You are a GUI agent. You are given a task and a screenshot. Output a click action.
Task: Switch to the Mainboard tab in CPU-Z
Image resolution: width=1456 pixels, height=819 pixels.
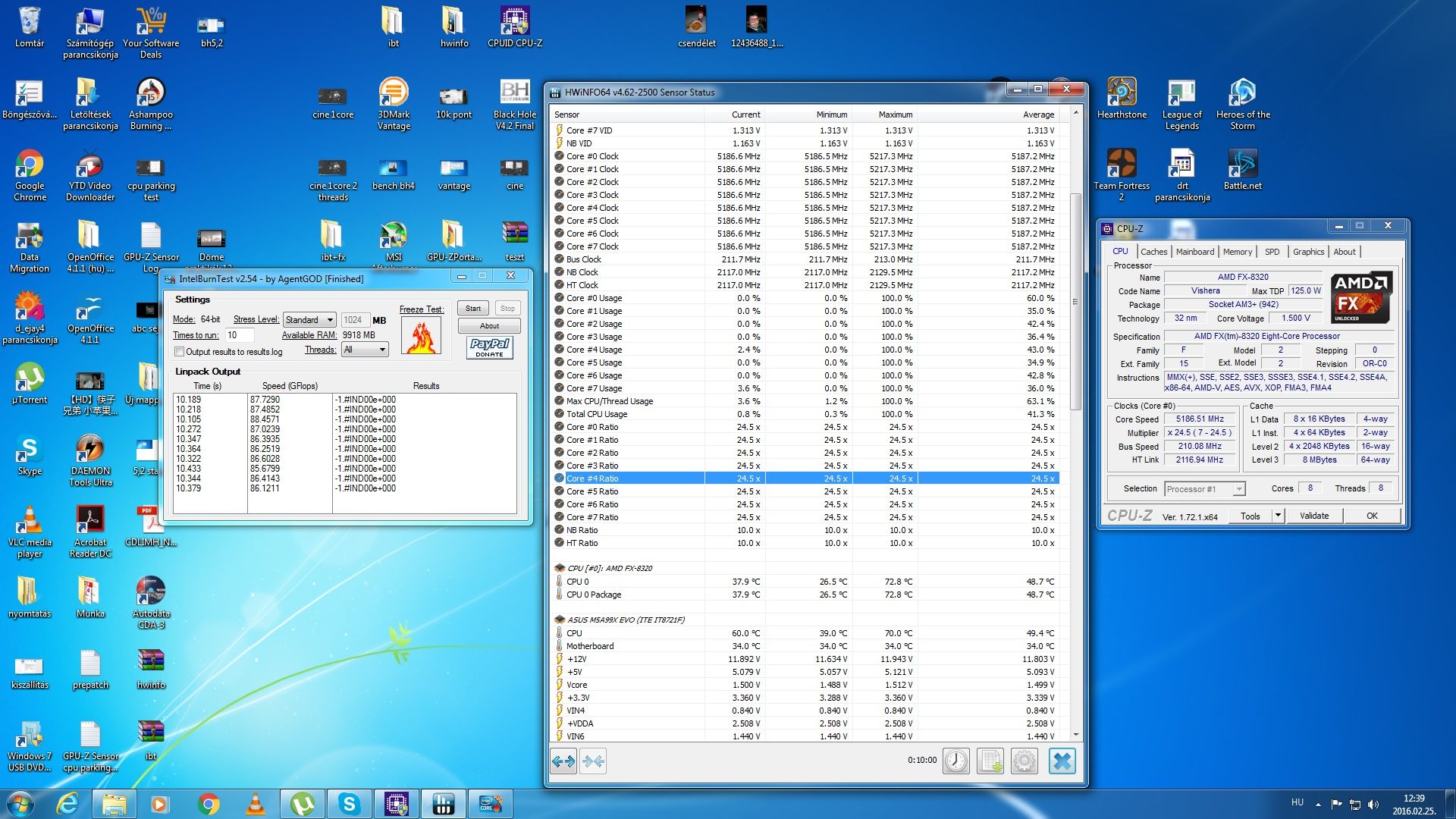[1194, 252]
